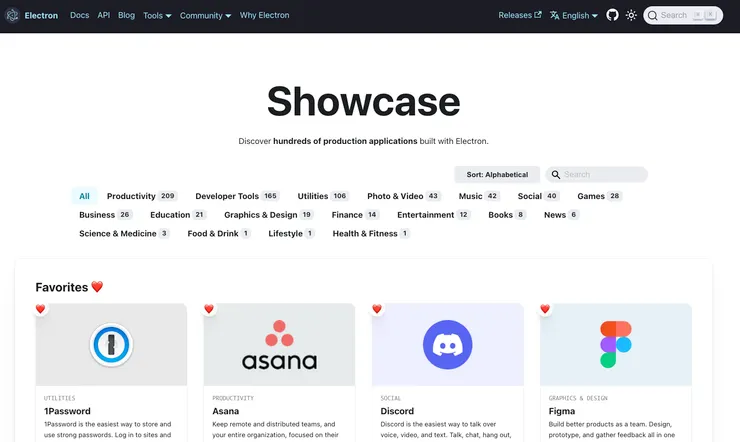740x442 pixels.
Task: Click the heart on Asana card
Action: 209,309
